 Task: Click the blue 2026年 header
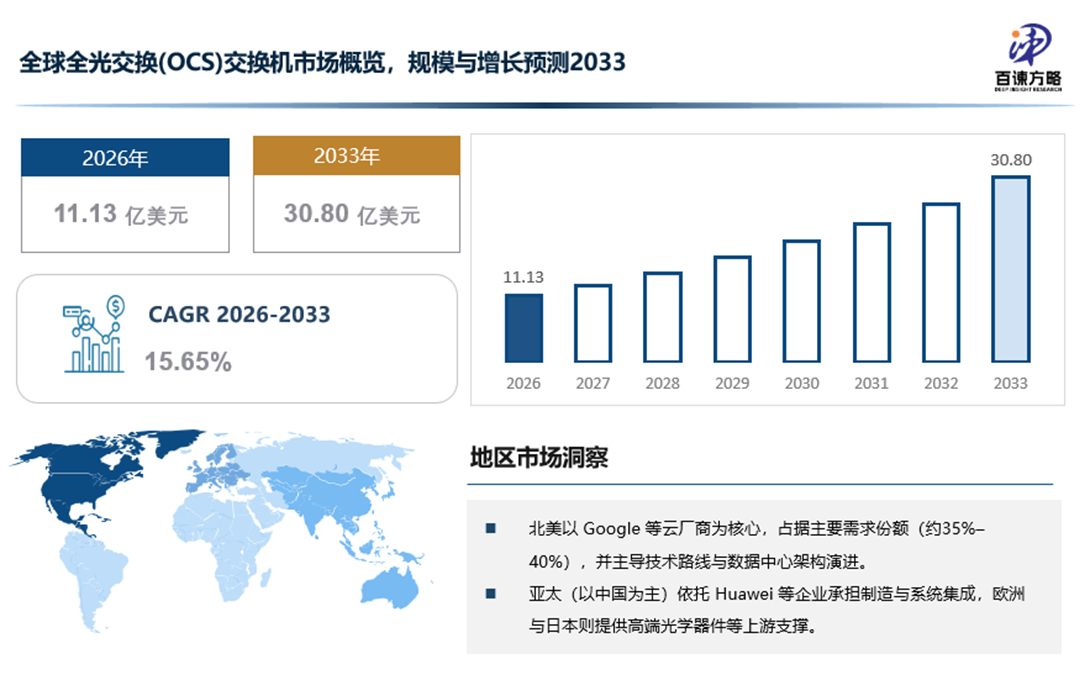click(x=125, y=158)
